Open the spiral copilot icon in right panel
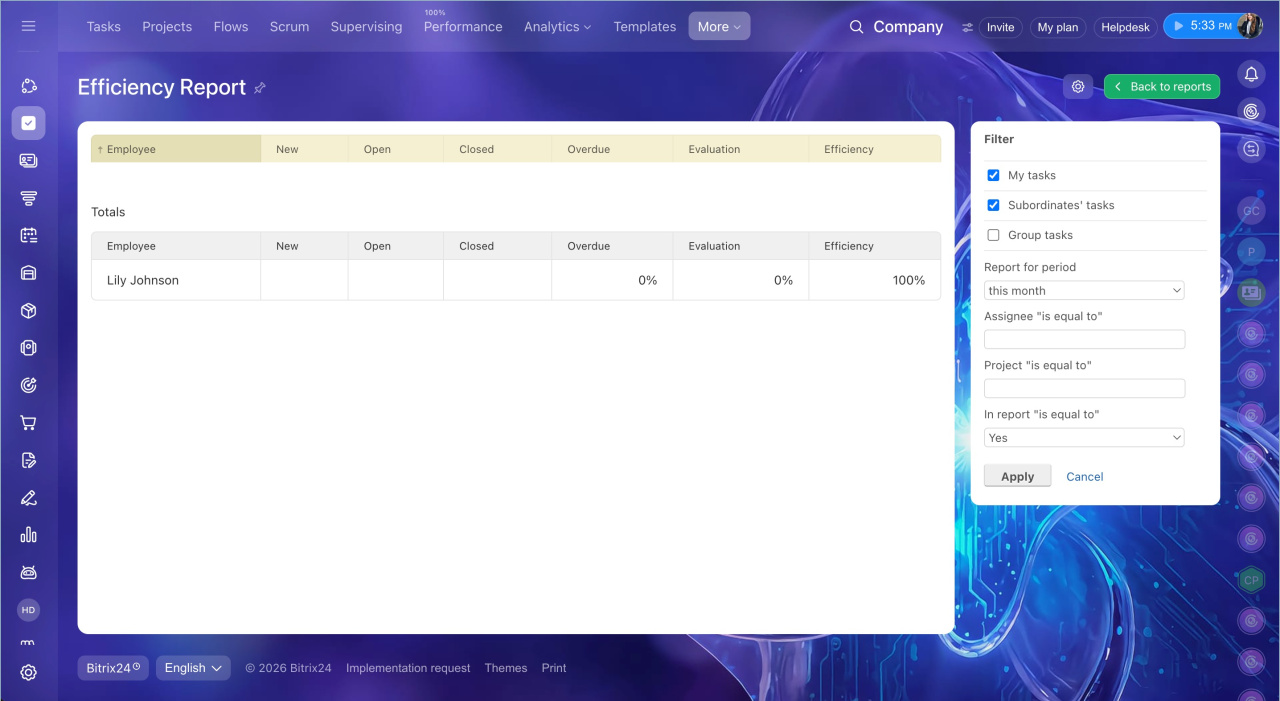Viewport: 1280px width, 701px height. pyautogui.click(x=1251, y=111)
